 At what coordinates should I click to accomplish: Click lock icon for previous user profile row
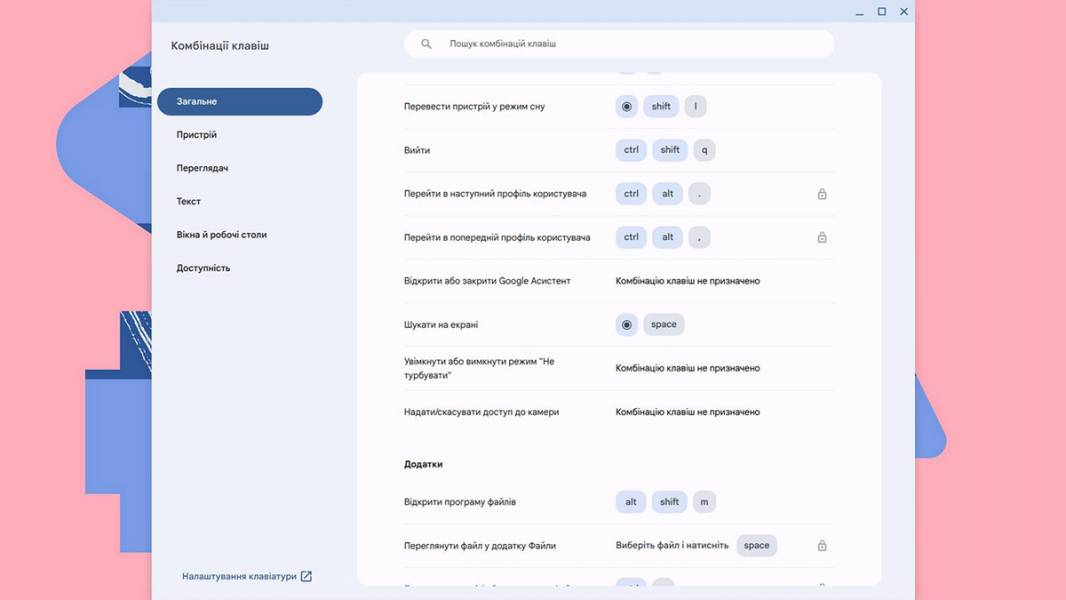point(822,237)
